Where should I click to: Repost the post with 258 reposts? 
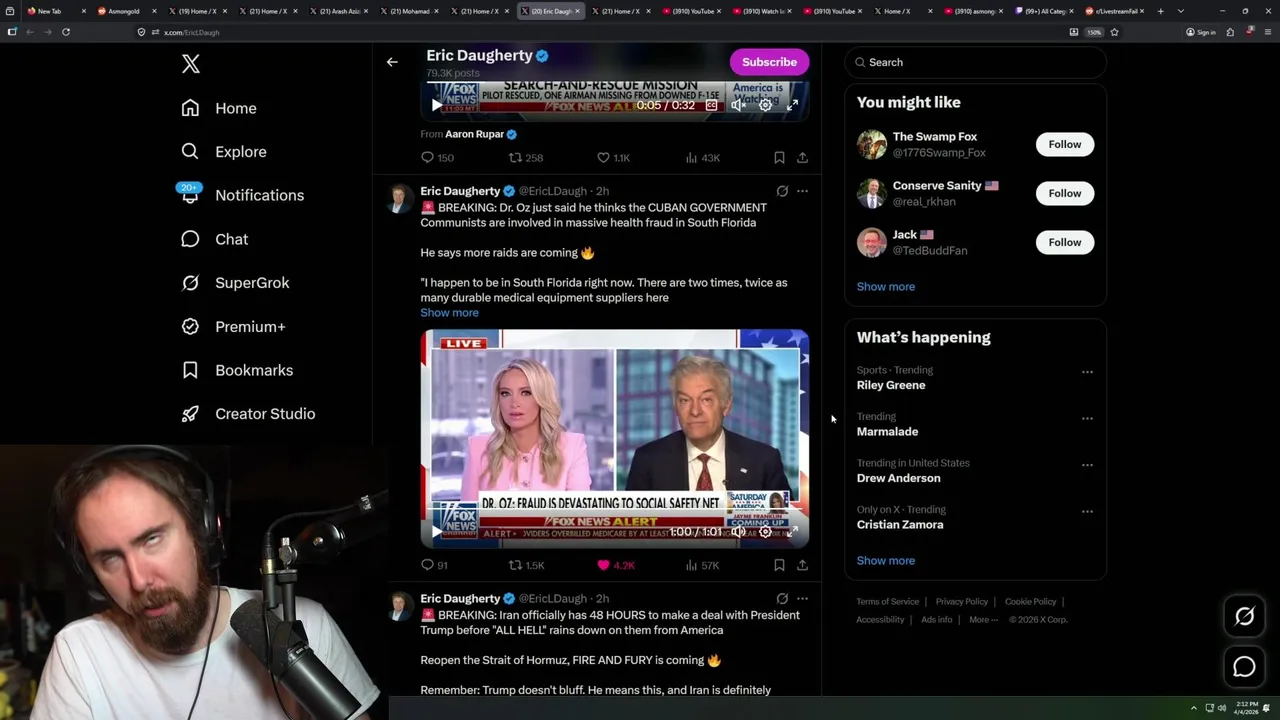click(x=526, y=158)
